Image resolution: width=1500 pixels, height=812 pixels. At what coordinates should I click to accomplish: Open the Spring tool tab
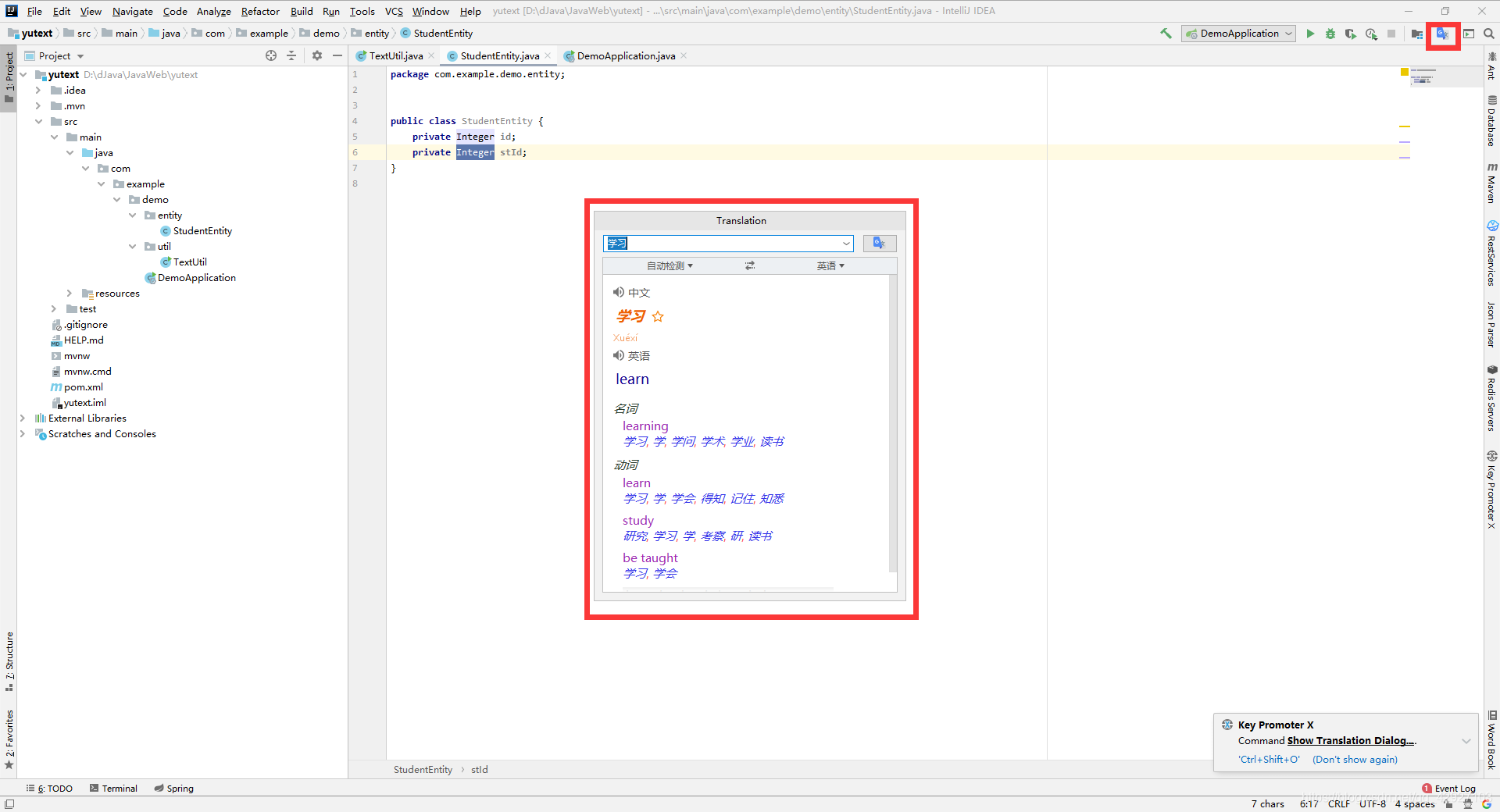pos(173,789)
